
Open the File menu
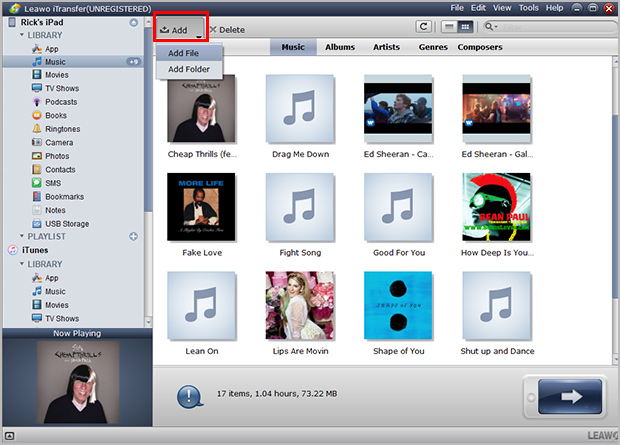[457, 8]
